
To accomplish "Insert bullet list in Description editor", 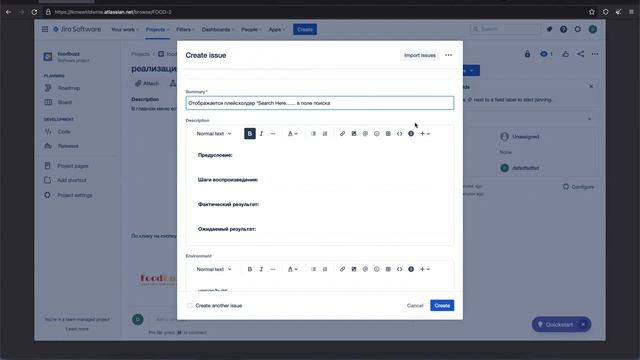I will click(x=313, y=133).
